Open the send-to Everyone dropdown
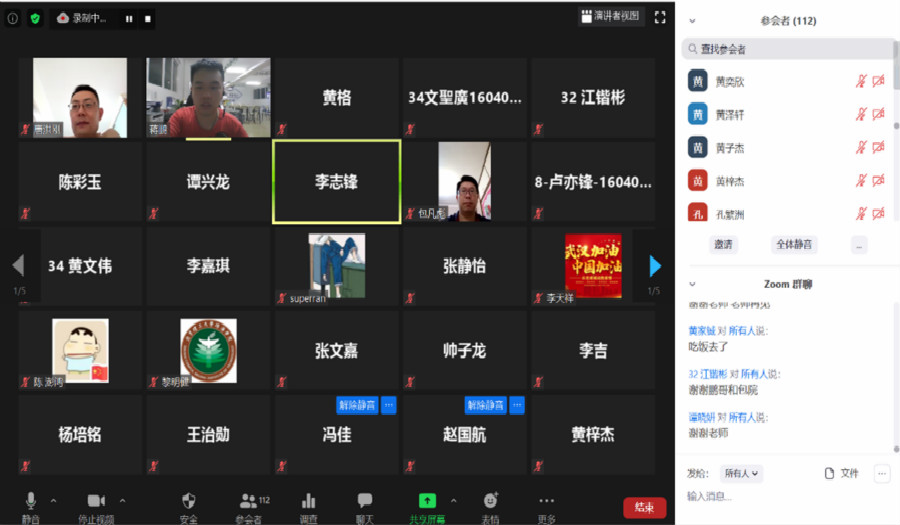 pyautogui.click(x=741, y=473)
